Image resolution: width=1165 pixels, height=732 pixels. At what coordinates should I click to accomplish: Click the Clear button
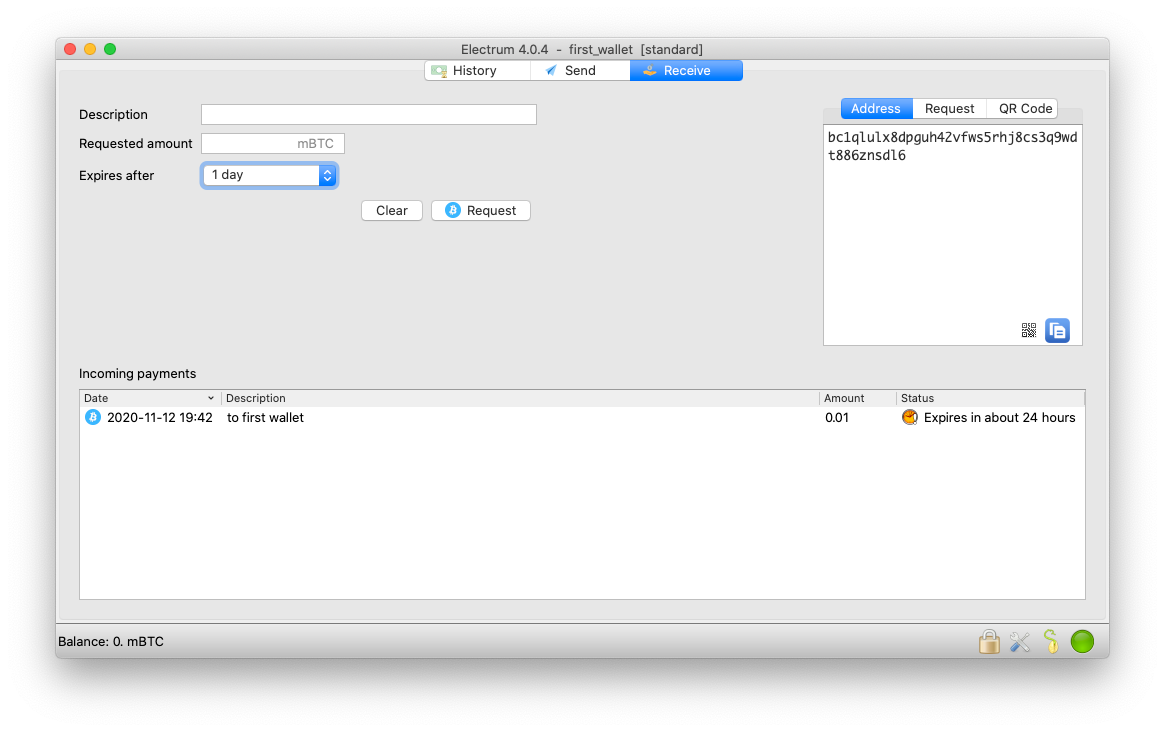pos(392,211)
